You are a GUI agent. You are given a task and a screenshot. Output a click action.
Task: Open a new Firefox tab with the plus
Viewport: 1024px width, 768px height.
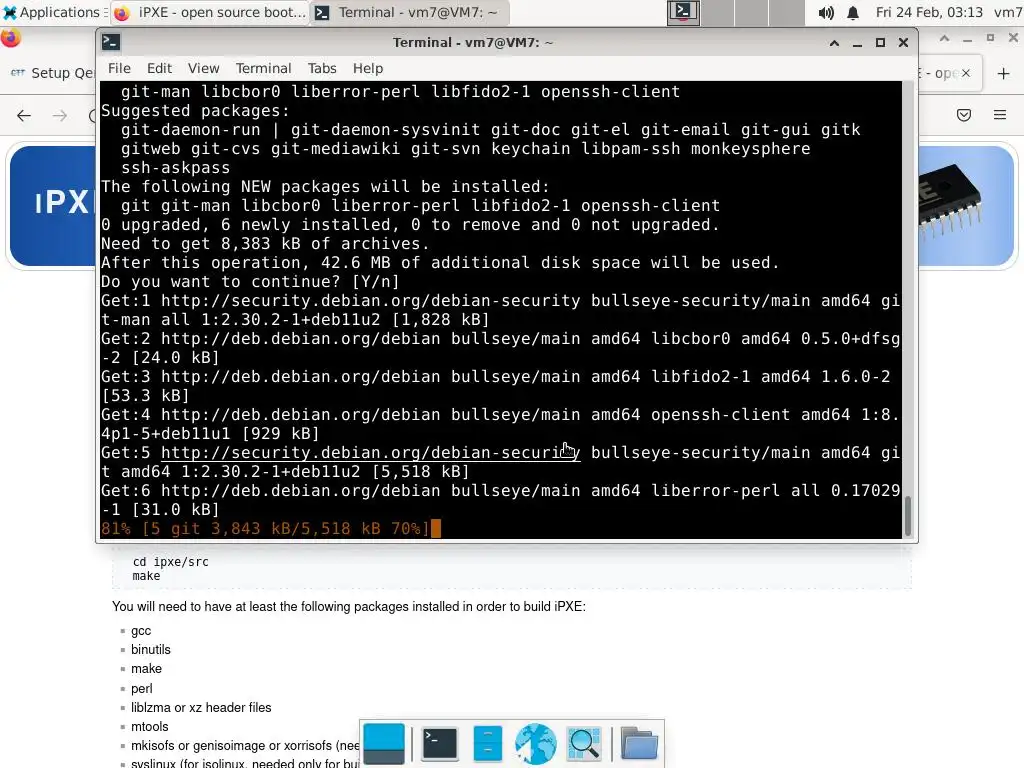click(1004, 73)
